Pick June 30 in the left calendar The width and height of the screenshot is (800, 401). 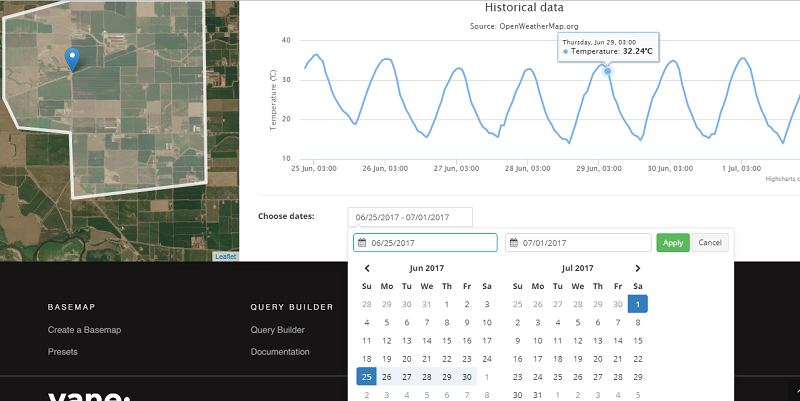[467, 376]
